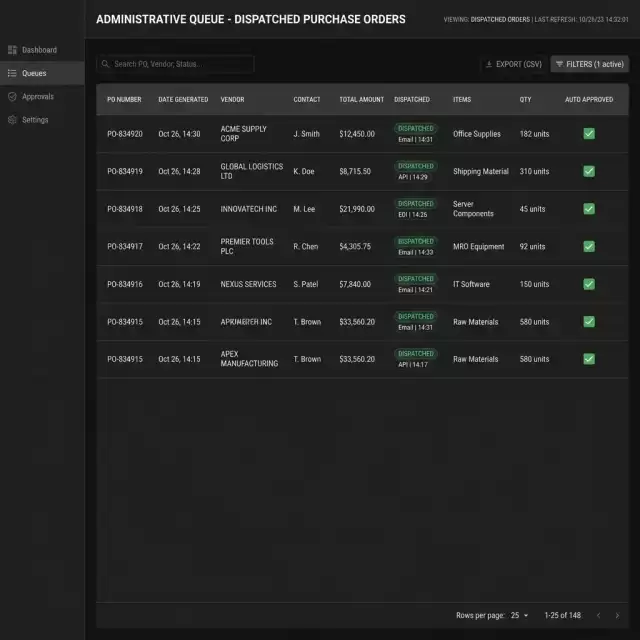Click the search magnifier icon
Screen dimensions: 640x640
tap(105, 64)
